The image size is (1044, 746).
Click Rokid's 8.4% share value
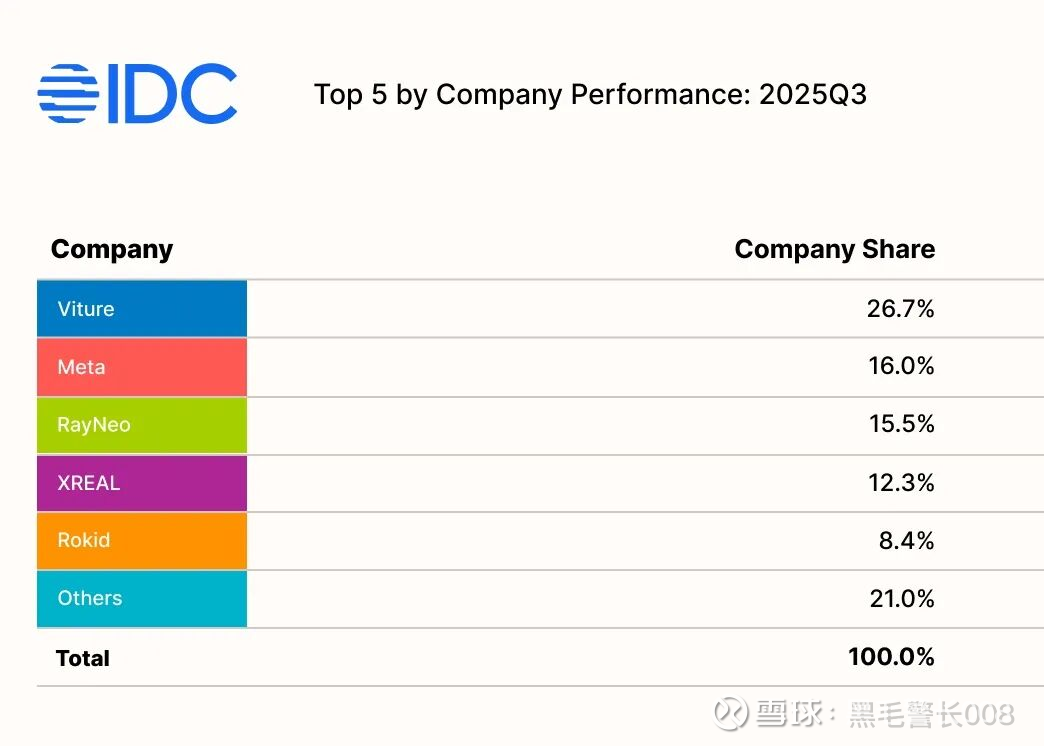[907, 541]
